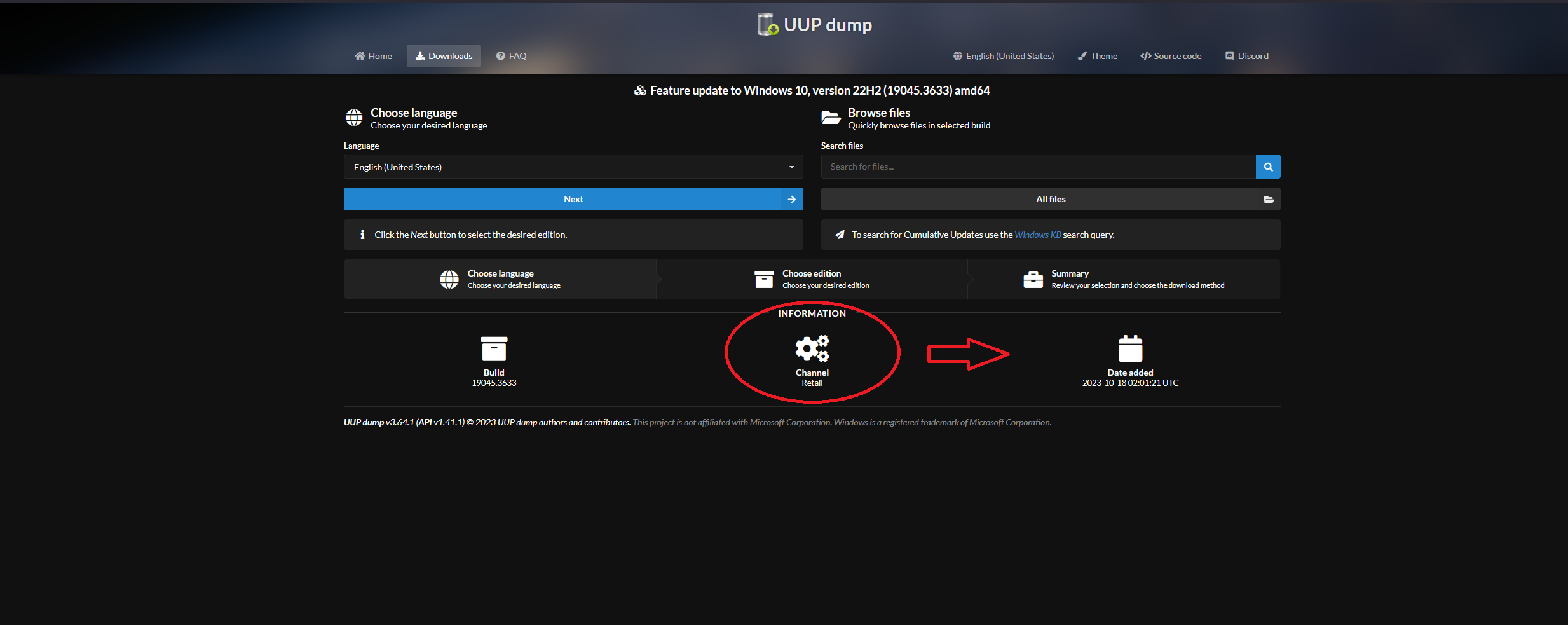Image resolution: width=1568 pixels, height=625 pixels.
Task: Visit the Source code link
Action: (1171, 56)
